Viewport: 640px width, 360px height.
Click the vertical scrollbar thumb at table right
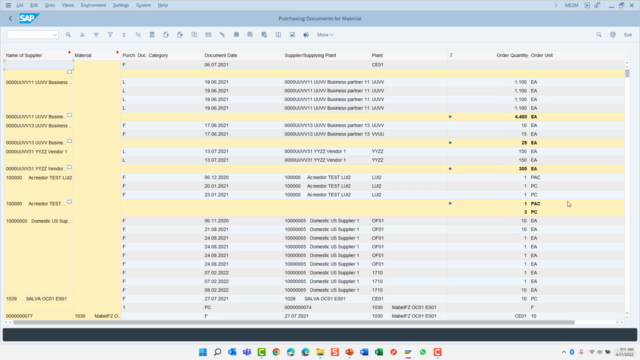pos(627,73)
